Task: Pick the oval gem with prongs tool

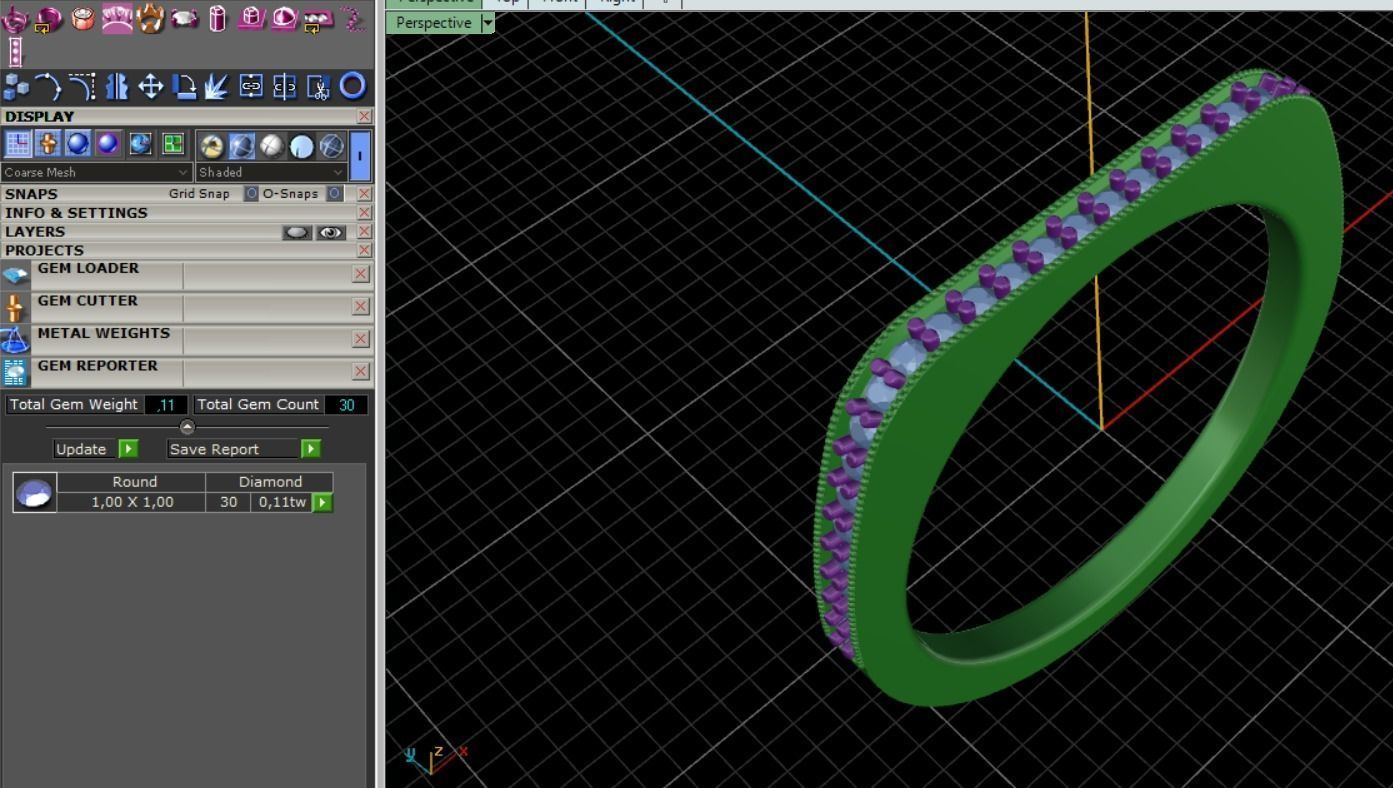Action: click(x=185, y=18)
